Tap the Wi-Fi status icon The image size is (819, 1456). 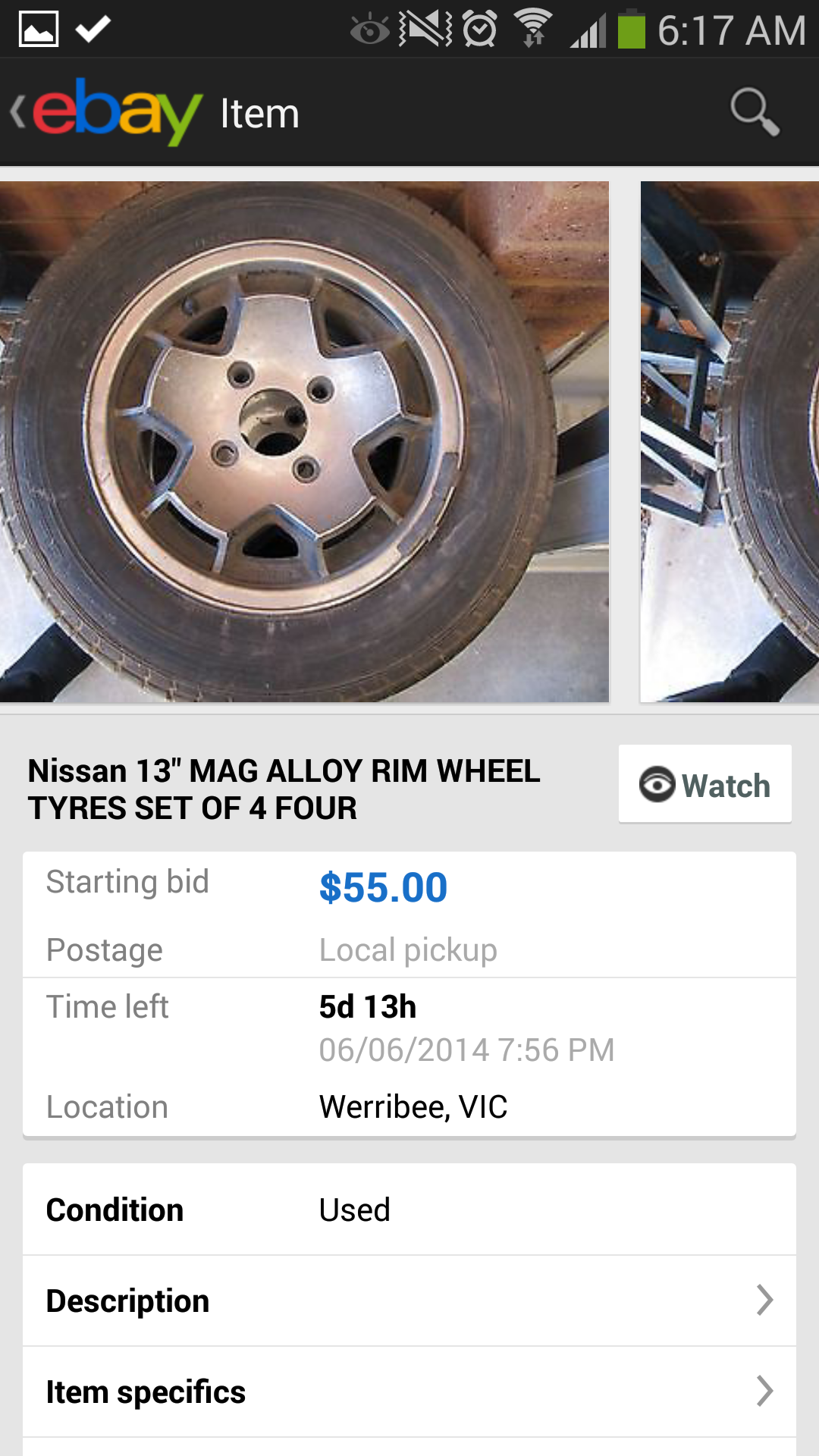pyautogui.click(x=534, y=30)
